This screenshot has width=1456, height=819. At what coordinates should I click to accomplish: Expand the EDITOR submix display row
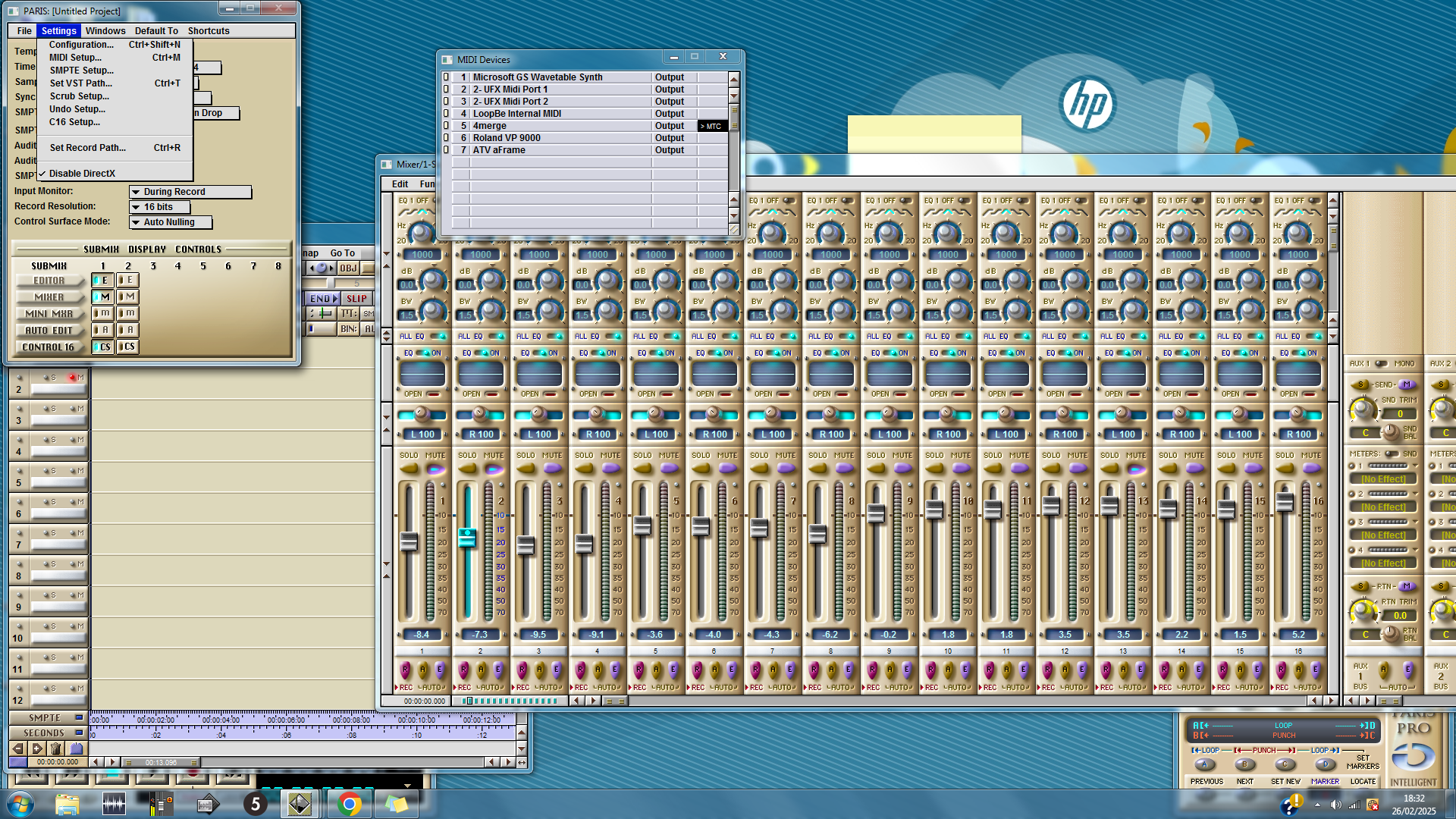click(49, 281)
